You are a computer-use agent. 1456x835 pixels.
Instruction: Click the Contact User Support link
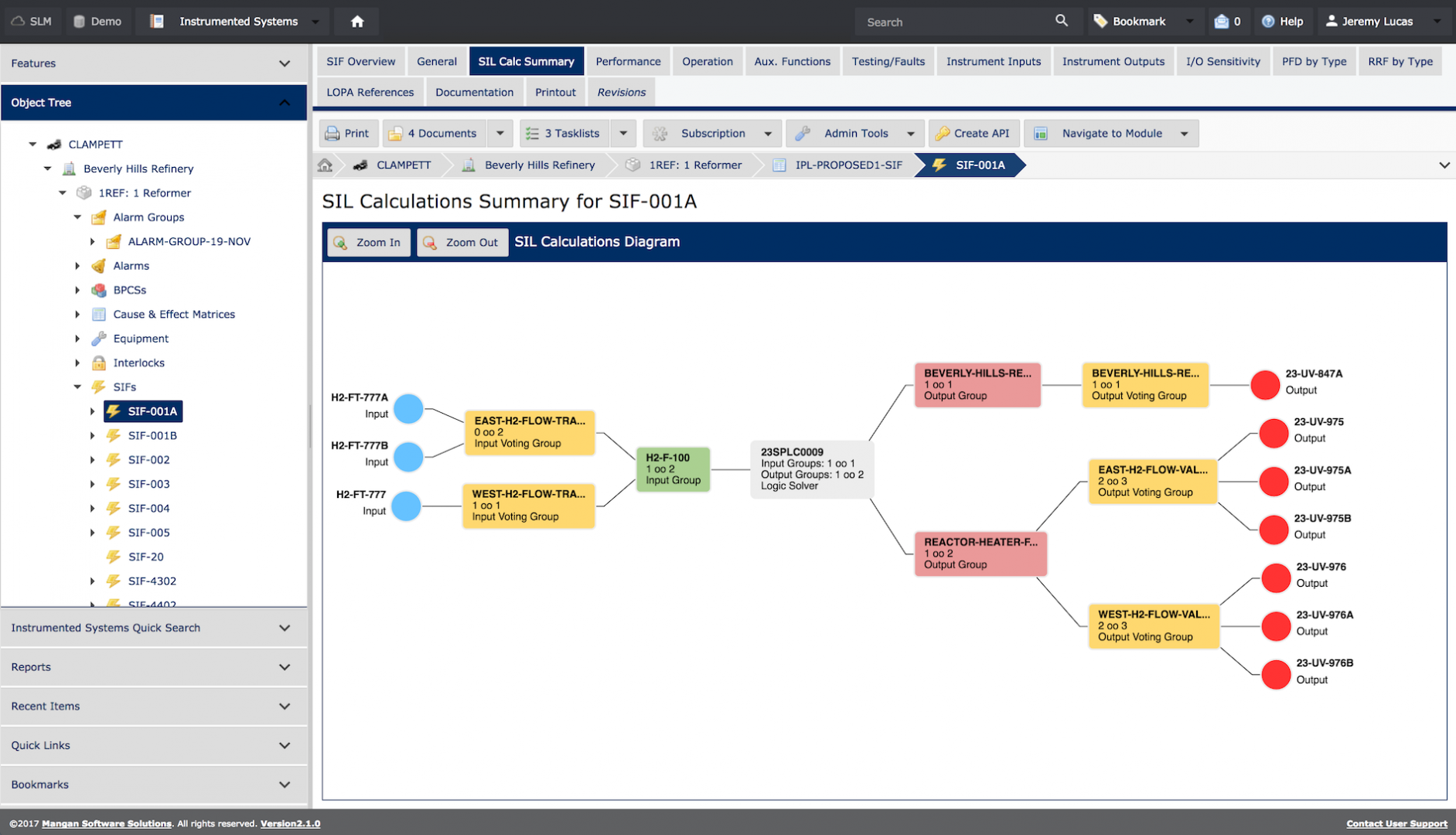click(1396, 823)
